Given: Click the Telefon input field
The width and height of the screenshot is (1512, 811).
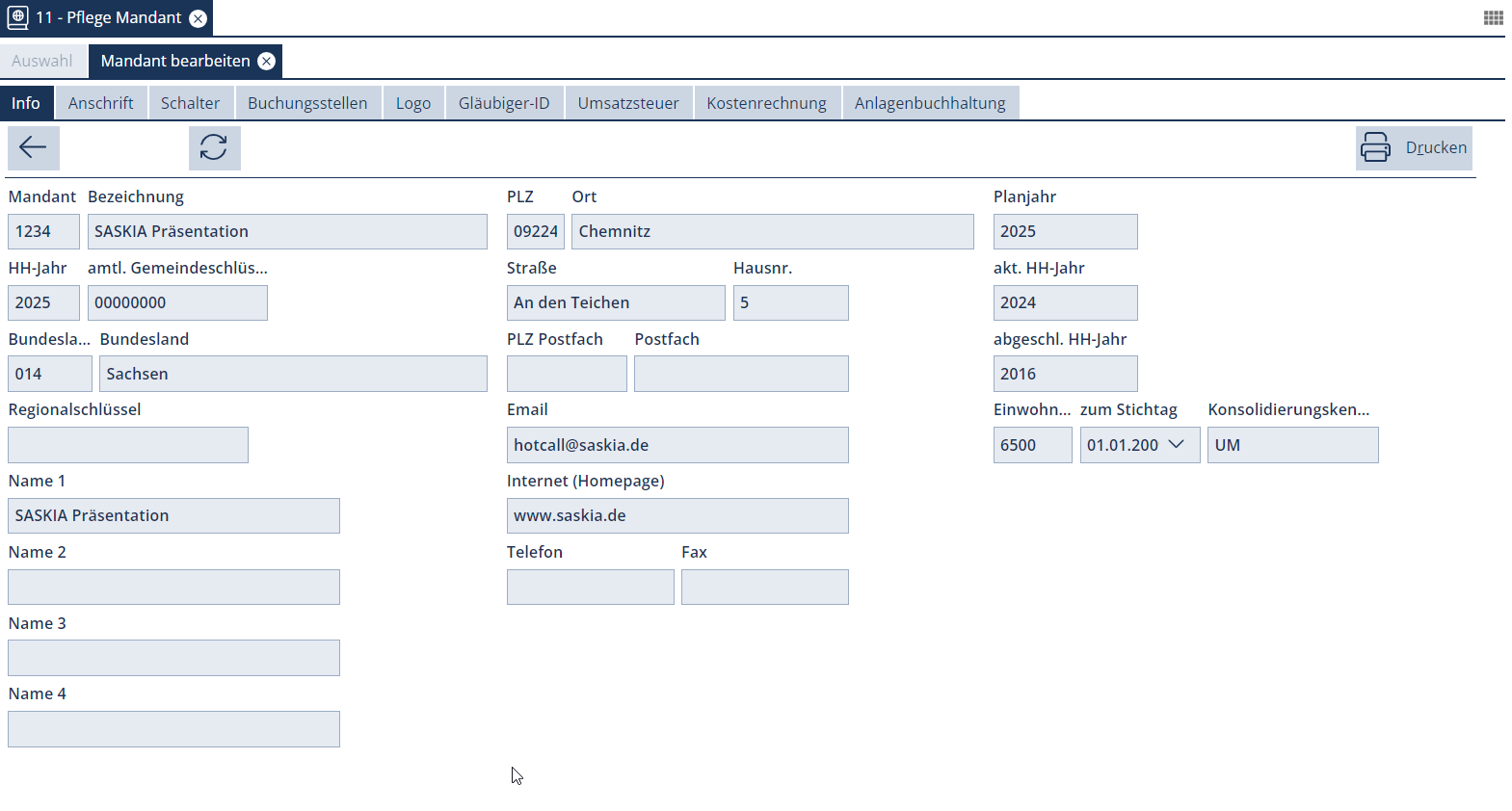Looking at the screenshot, I should (590, 587).
